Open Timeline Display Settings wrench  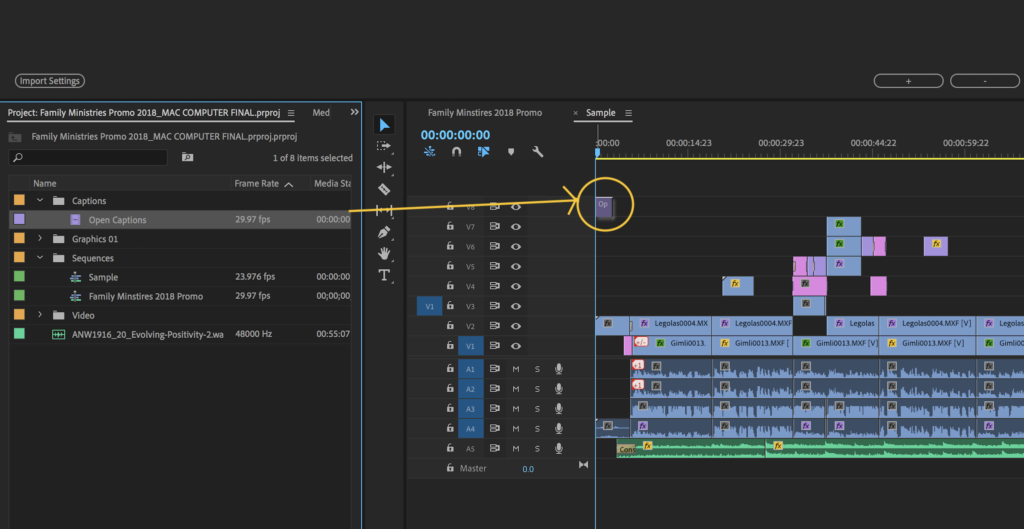coord(538,152)
